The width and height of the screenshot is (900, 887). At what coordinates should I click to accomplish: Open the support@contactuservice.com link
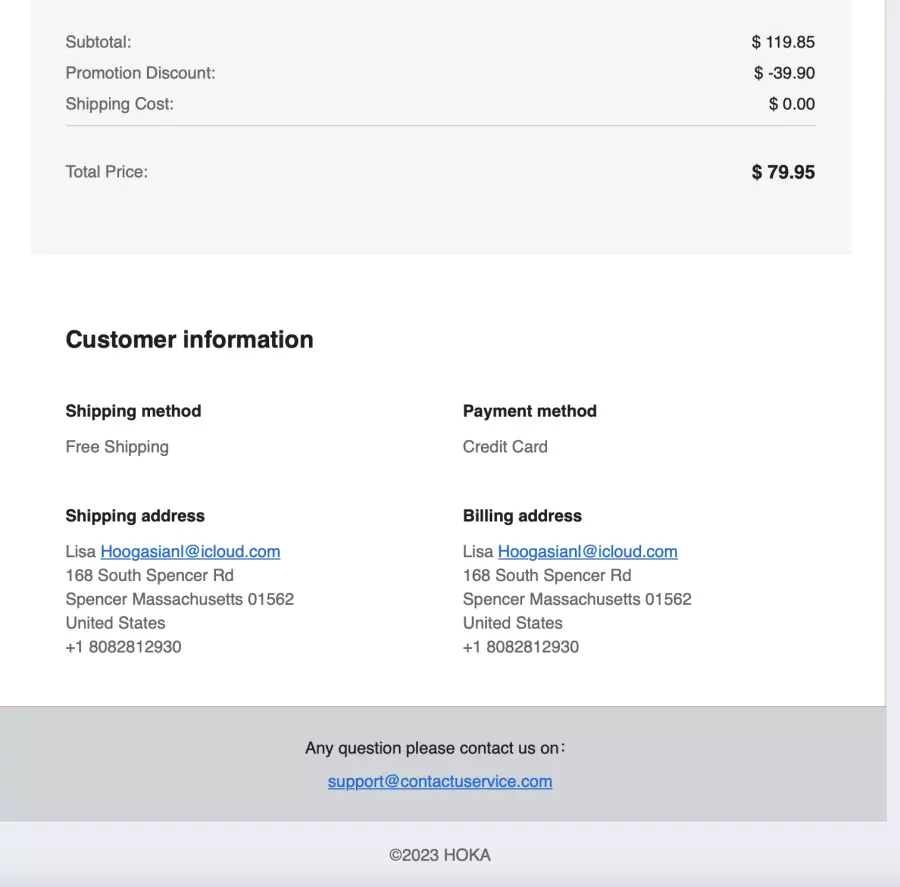point(440,781)
